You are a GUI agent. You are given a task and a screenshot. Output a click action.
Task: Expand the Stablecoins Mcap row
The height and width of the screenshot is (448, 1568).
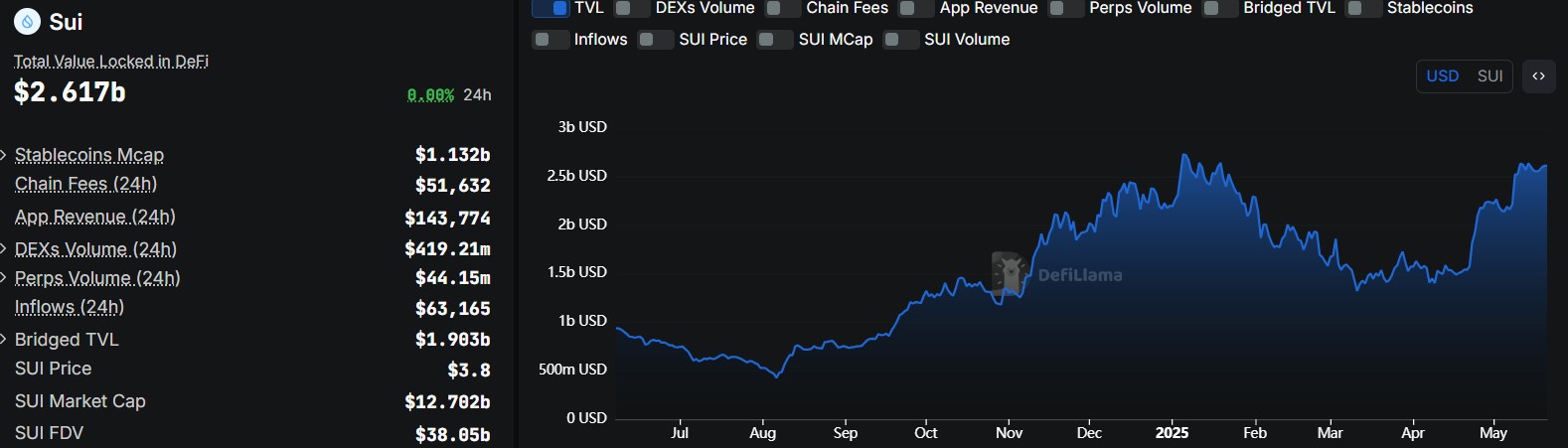5,155
